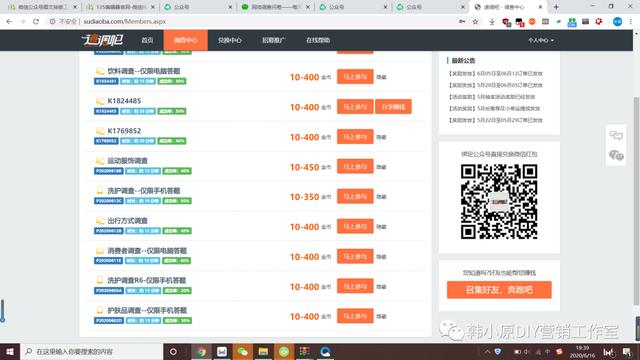Click the monitor icon beside 饮料调查

100,71
